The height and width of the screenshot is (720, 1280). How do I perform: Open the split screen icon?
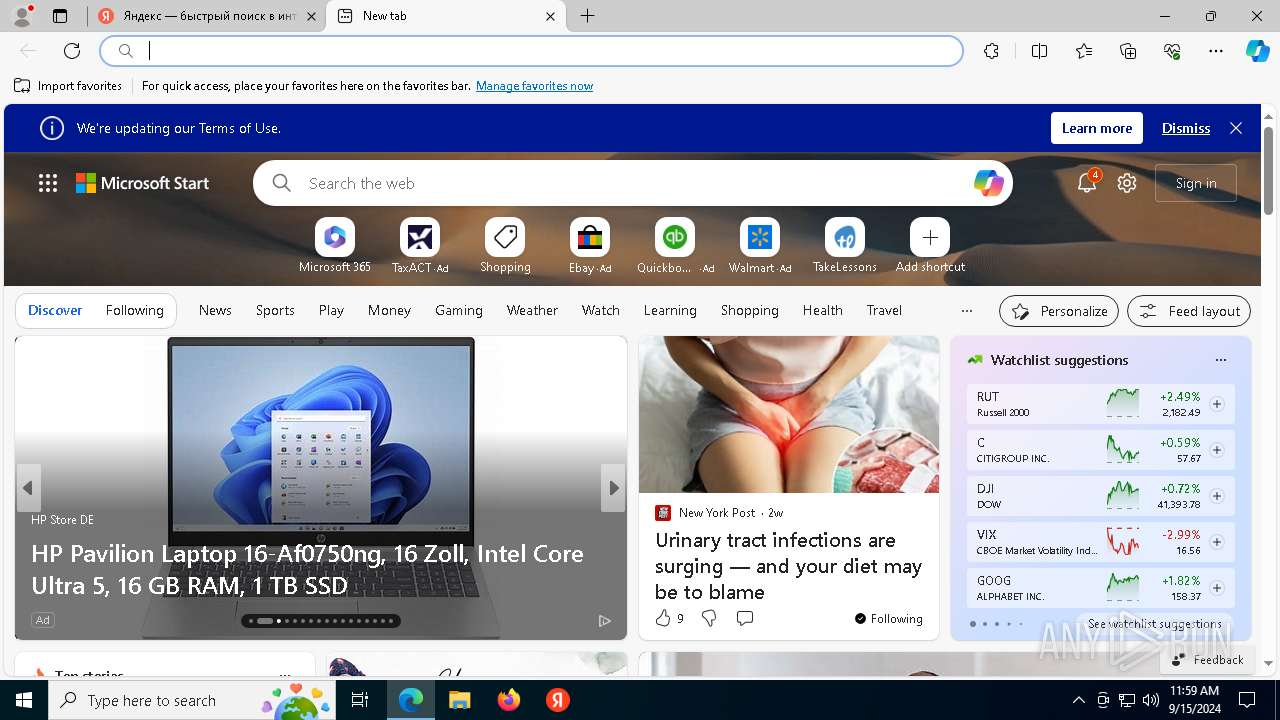pos(1039,51)
